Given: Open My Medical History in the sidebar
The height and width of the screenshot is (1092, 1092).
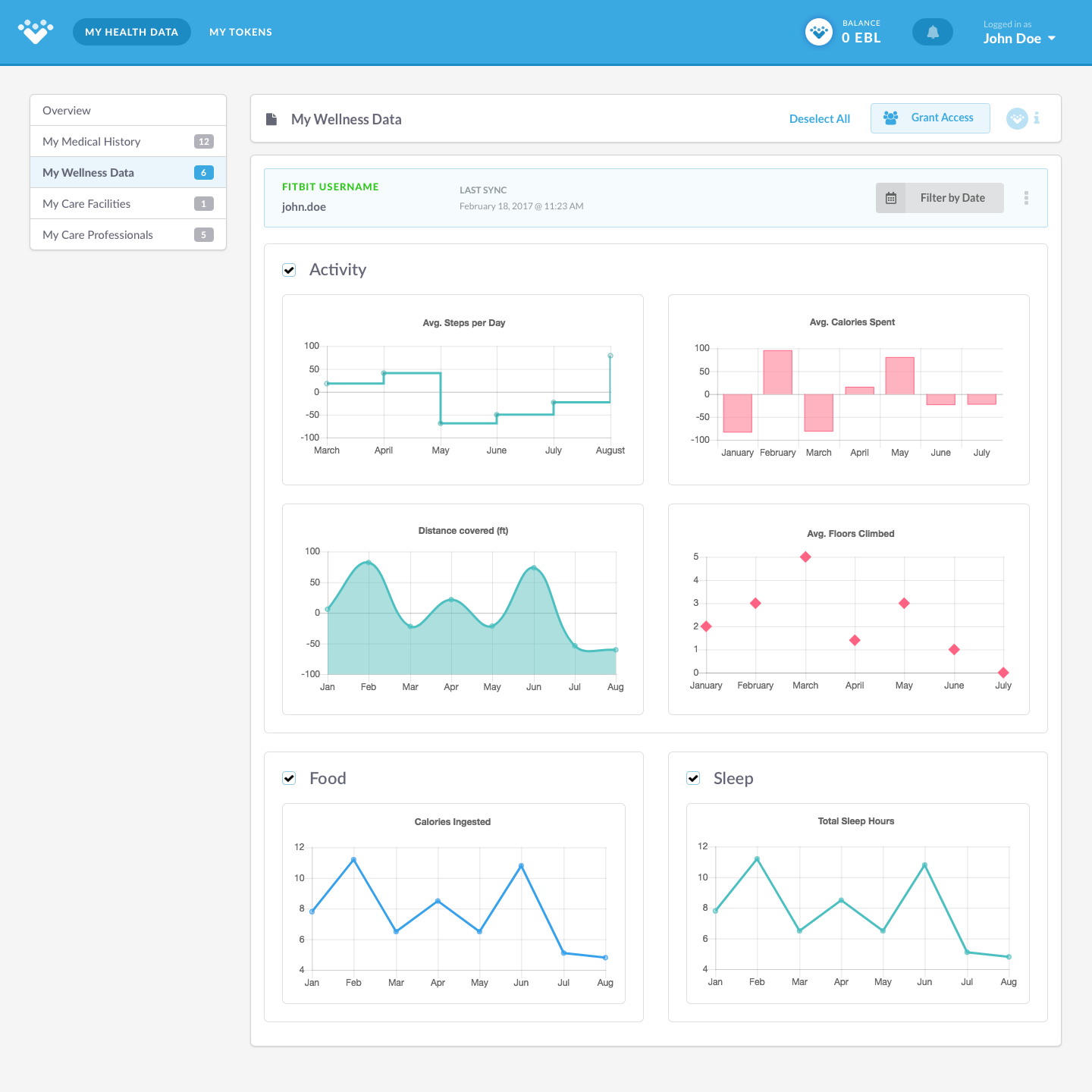Looking at the screenshot, I should 128,142.
